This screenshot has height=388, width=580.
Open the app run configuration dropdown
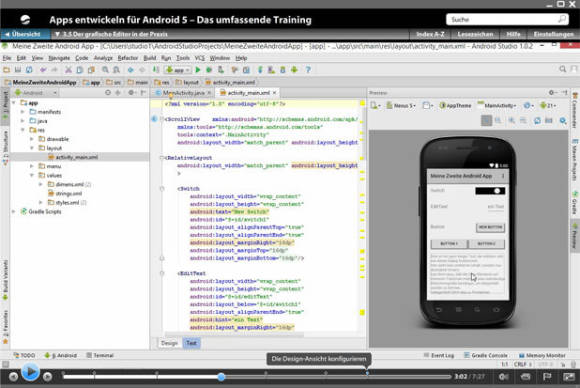pos(178,70)
